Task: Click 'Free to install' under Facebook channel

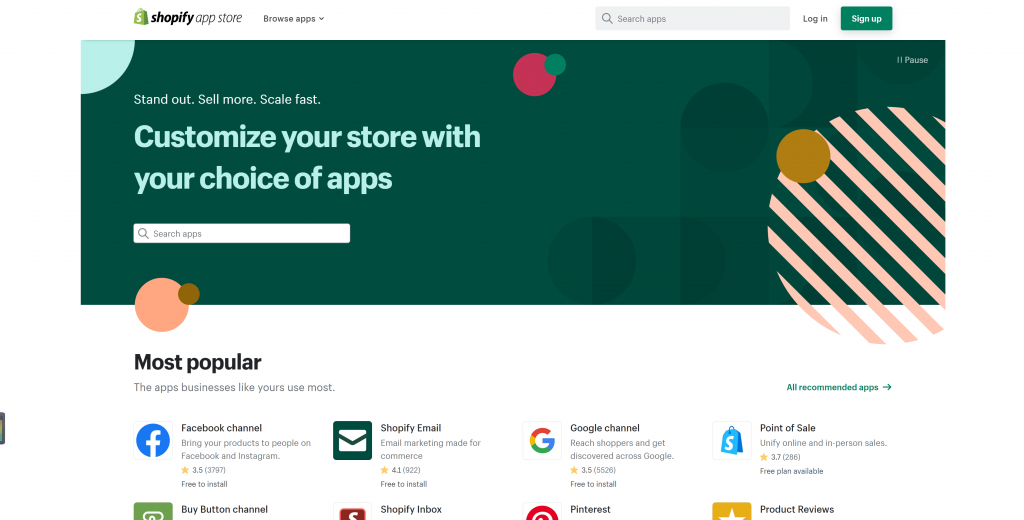Action: [x=204, y=484]
